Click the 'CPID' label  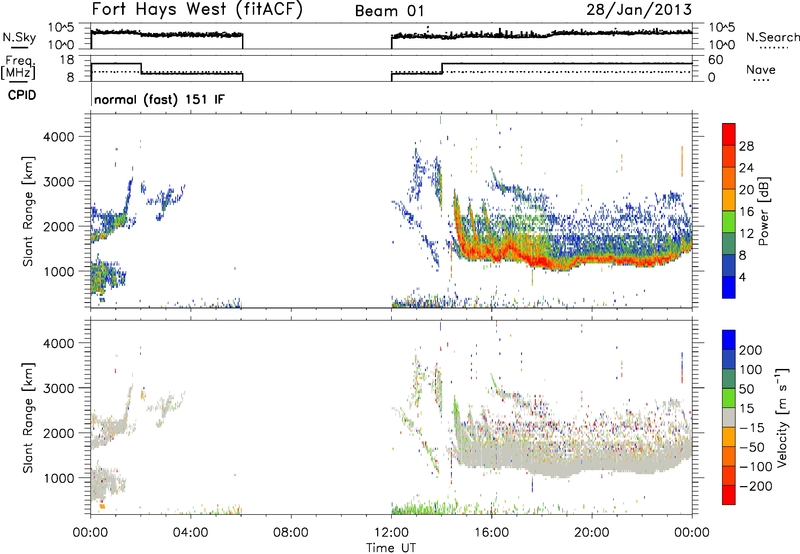[x=22, y=95]
